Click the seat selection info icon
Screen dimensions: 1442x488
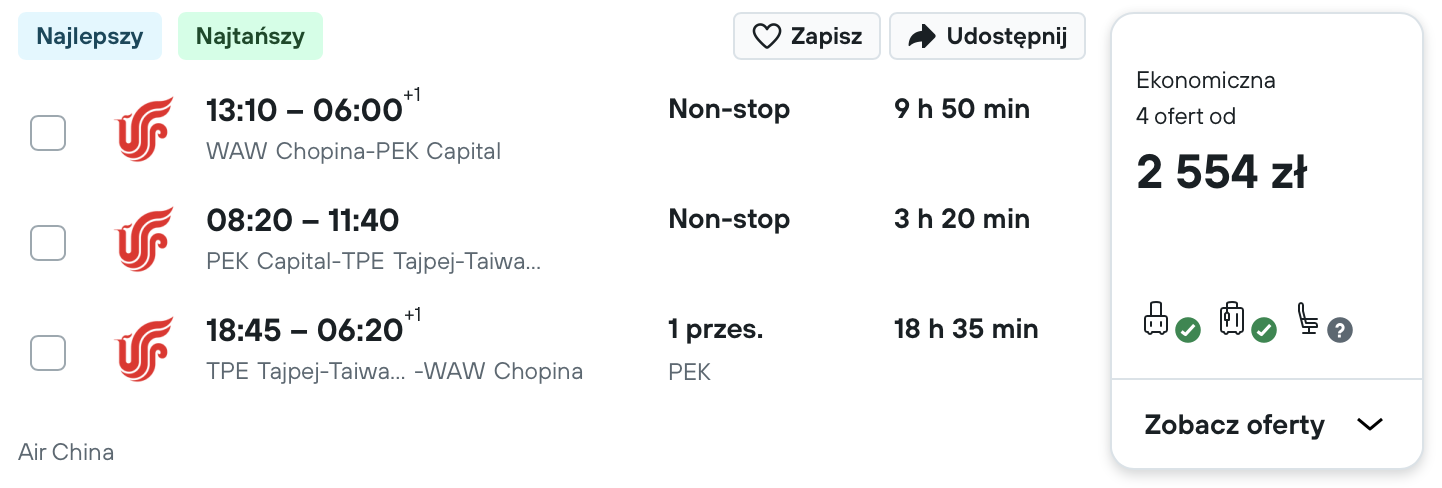(x=1324, y=323)
